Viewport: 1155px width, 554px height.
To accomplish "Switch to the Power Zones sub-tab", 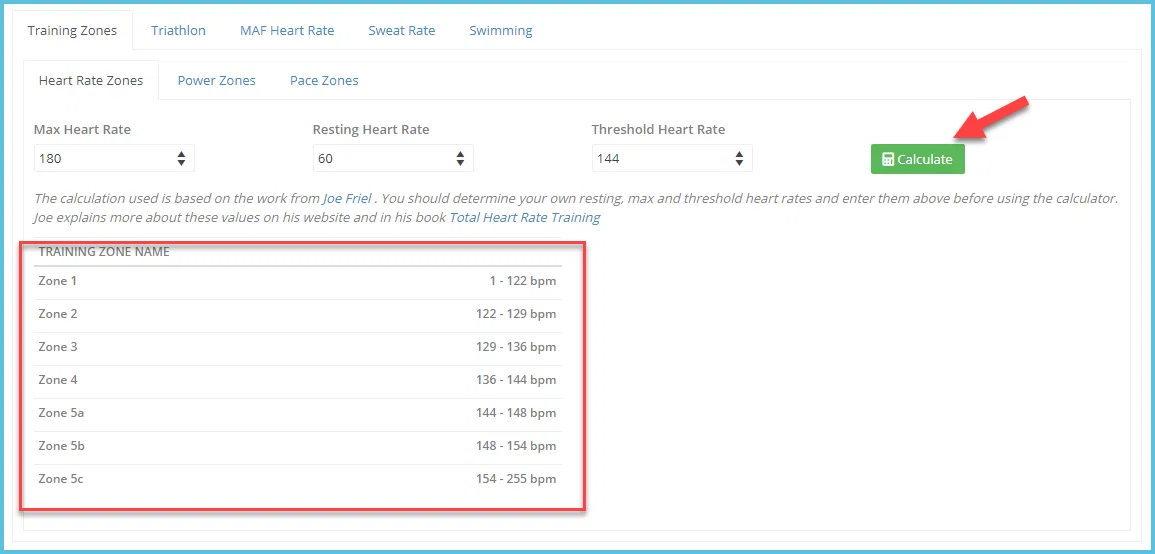I will tap(217, 80).
